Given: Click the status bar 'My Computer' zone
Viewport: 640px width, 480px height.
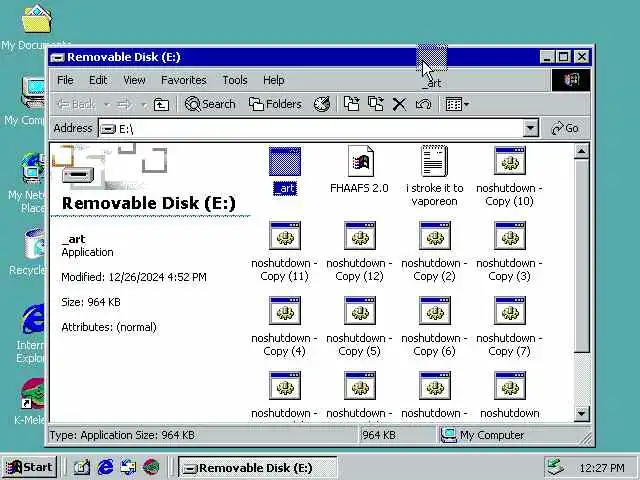Looking at the screenshot, I should (x=513, y=435).
